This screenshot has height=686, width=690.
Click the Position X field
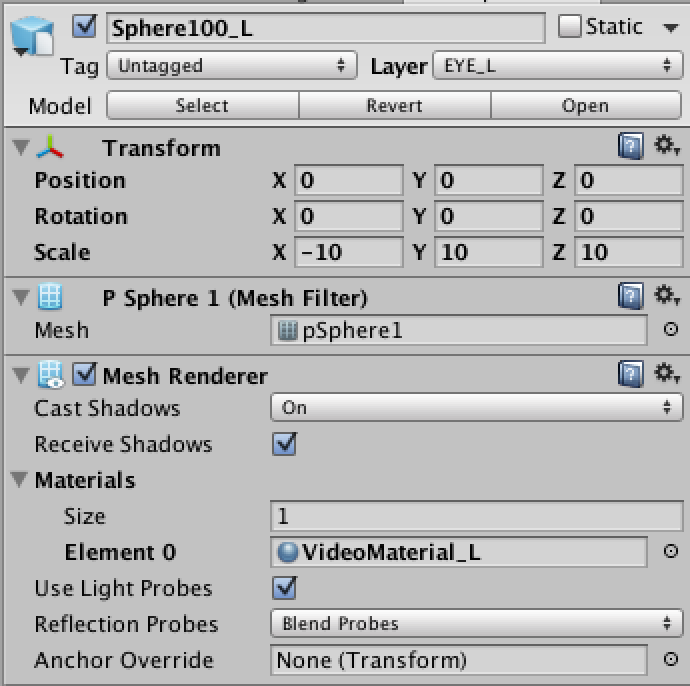click(x=349, y=180)
